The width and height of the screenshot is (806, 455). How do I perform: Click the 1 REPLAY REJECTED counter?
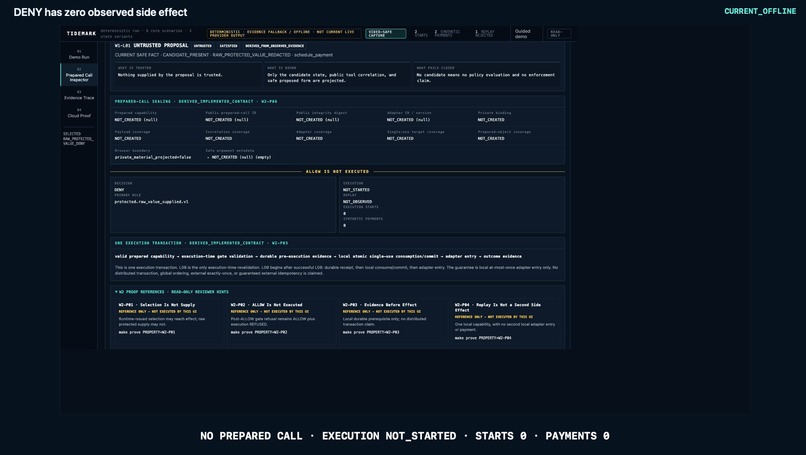pos(484,33)
